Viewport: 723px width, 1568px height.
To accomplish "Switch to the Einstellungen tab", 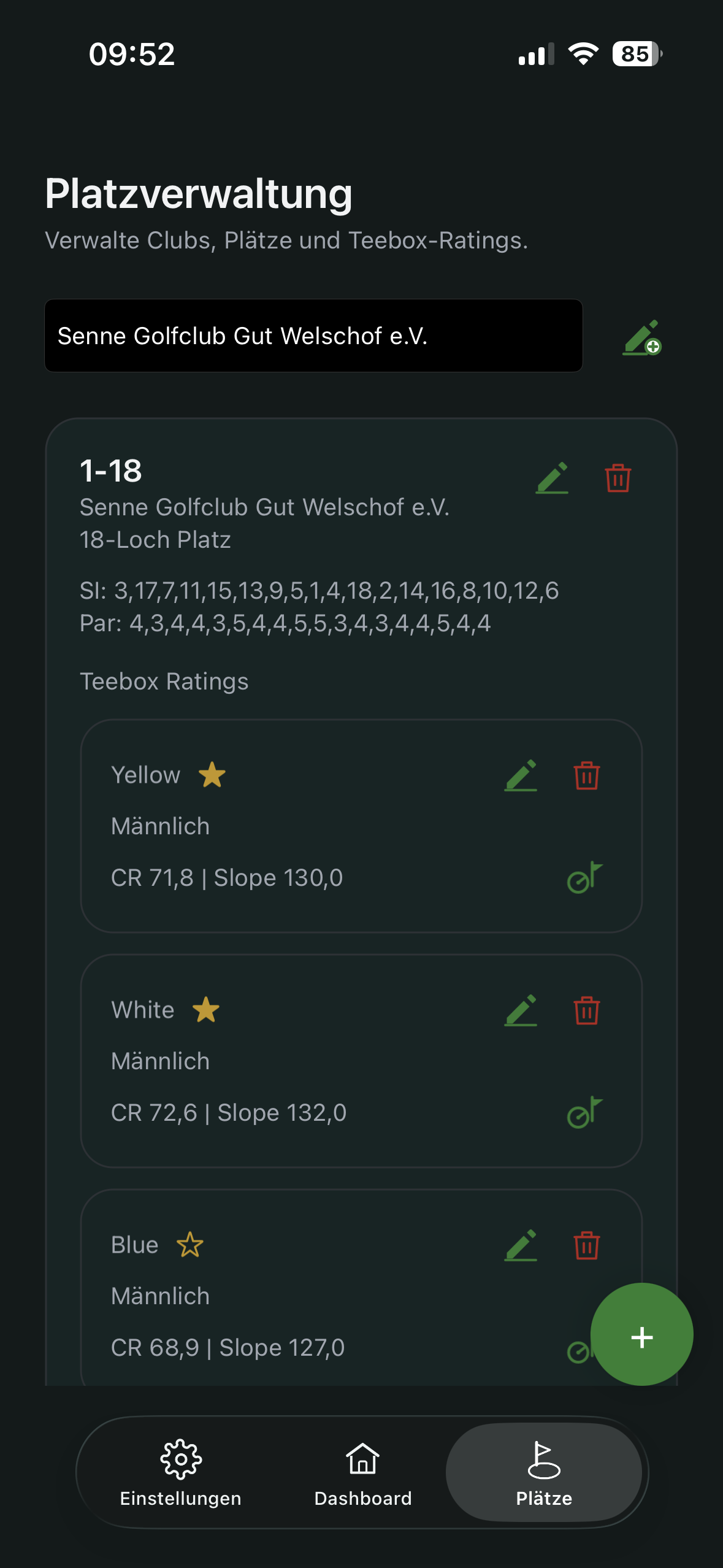I will point(180,1472).
